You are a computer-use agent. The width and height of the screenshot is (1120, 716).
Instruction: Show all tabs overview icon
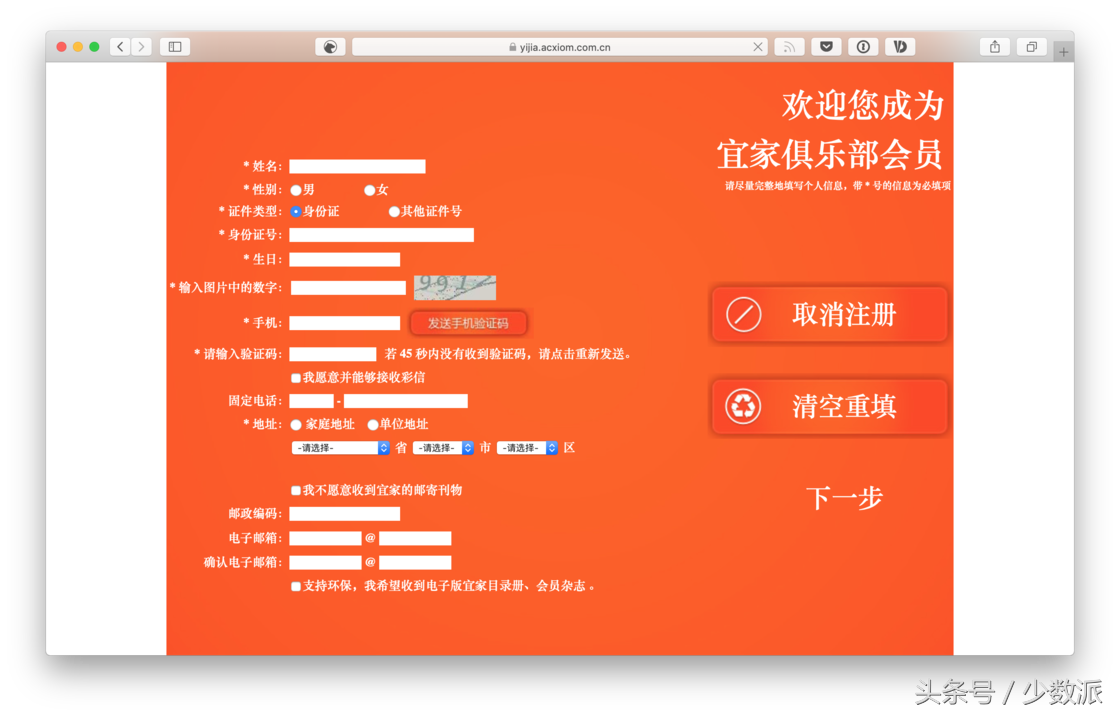click(x=1031, y=47)
